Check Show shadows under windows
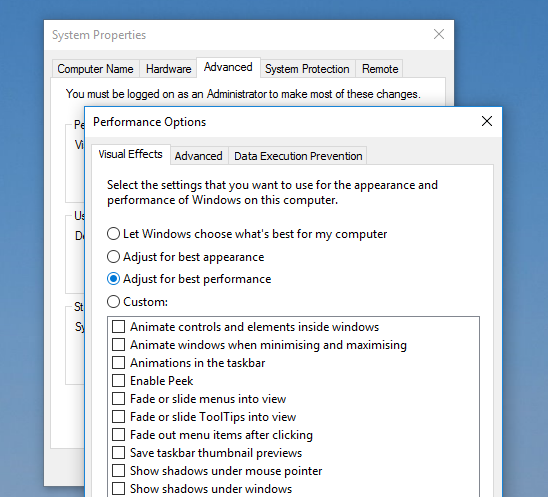This screenshot has height=497, width=548. (x=118, y=489)
